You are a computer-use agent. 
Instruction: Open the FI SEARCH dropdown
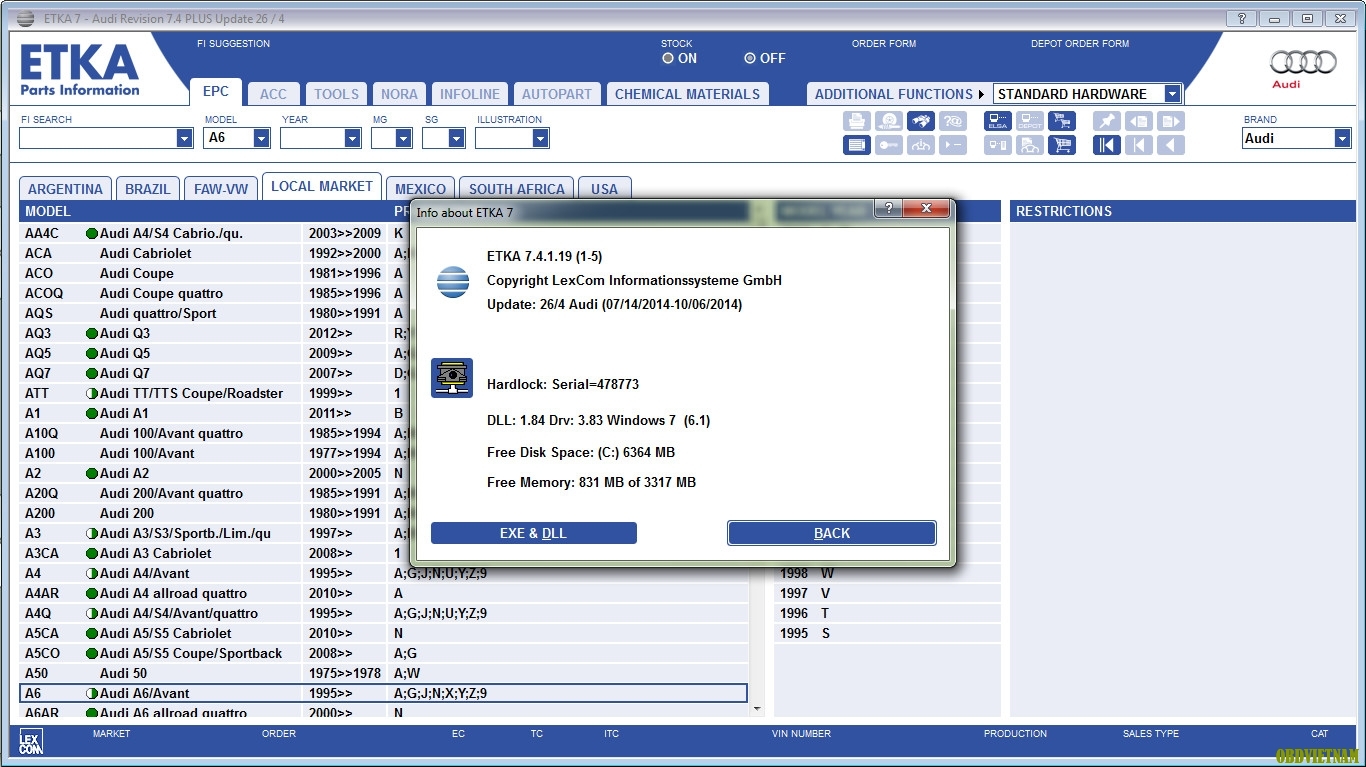click(184, 139)
